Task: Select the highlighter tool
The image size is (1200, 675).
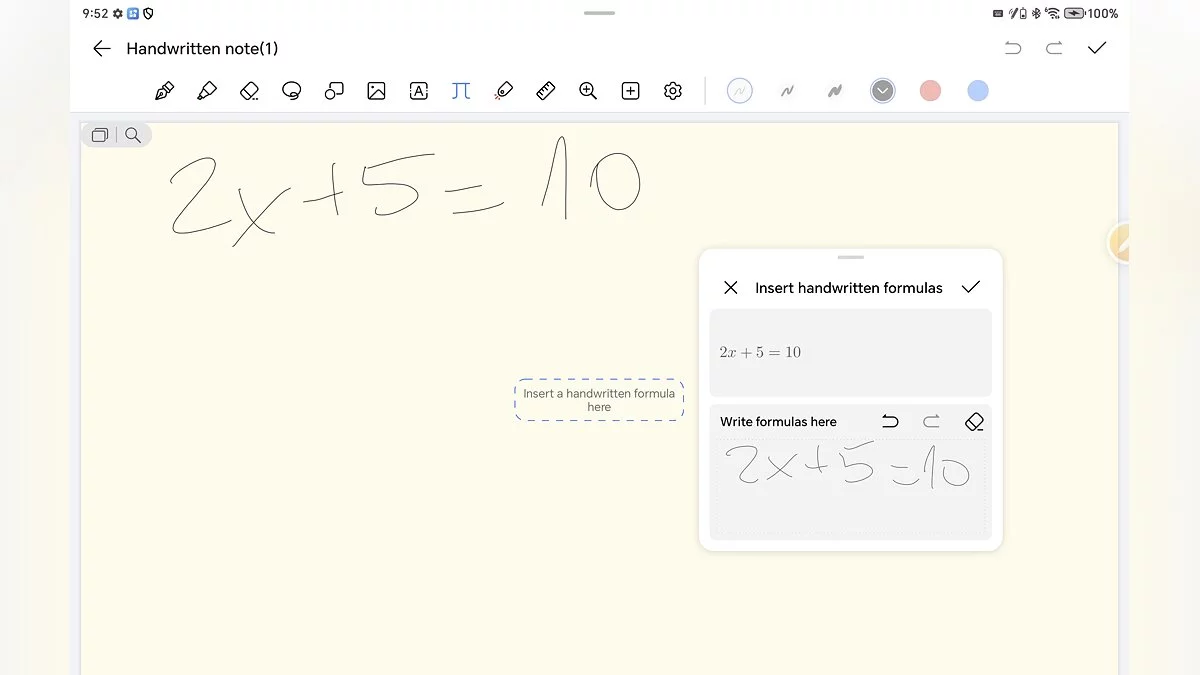Action: [207, 91]
